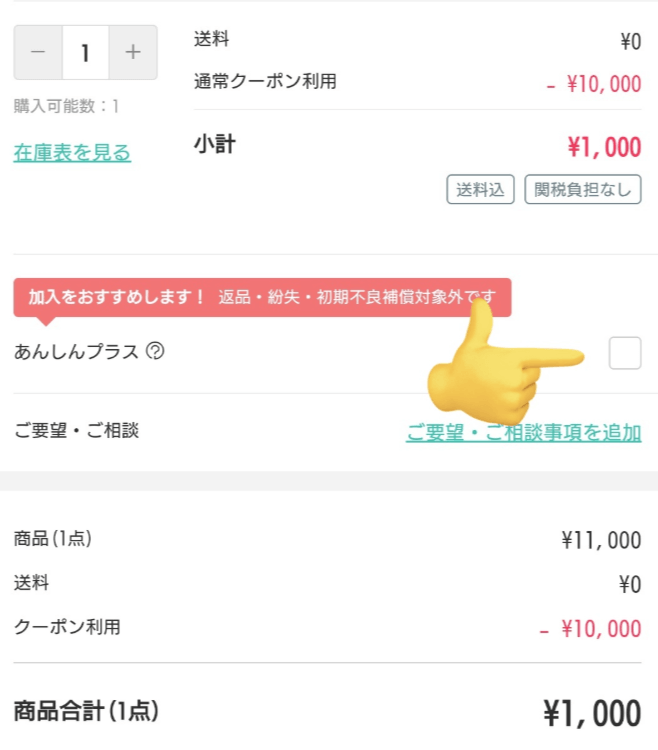Enable the あんしんプラス checkbox

(x=625, y=353)
